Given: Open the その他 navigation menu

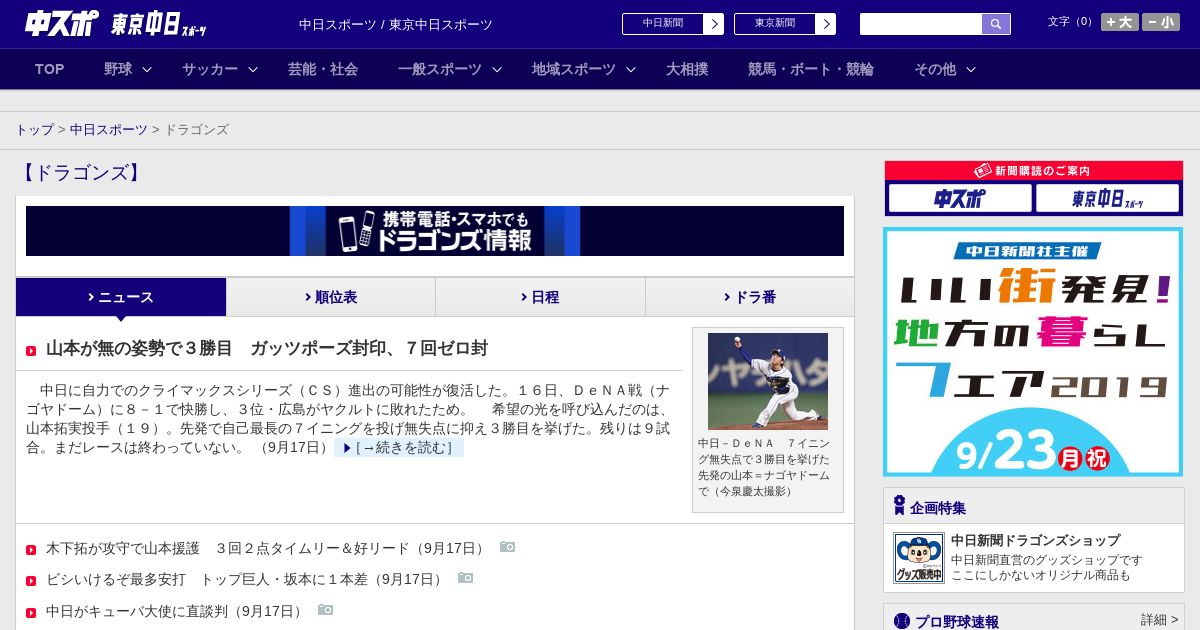Looking at the screenshot, I should (x=935, y=69).
